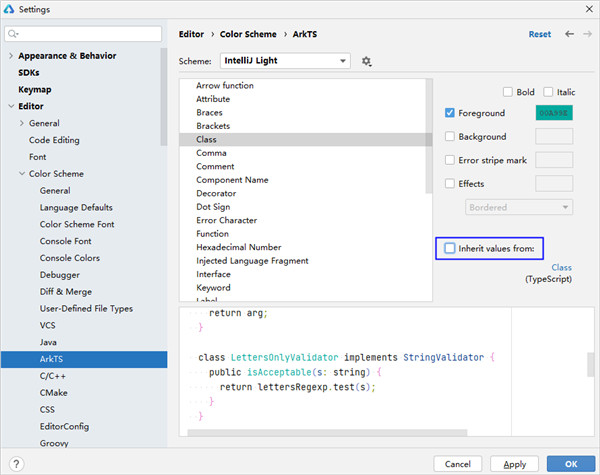Pick the green Foreground color swatch

[554, 113]
